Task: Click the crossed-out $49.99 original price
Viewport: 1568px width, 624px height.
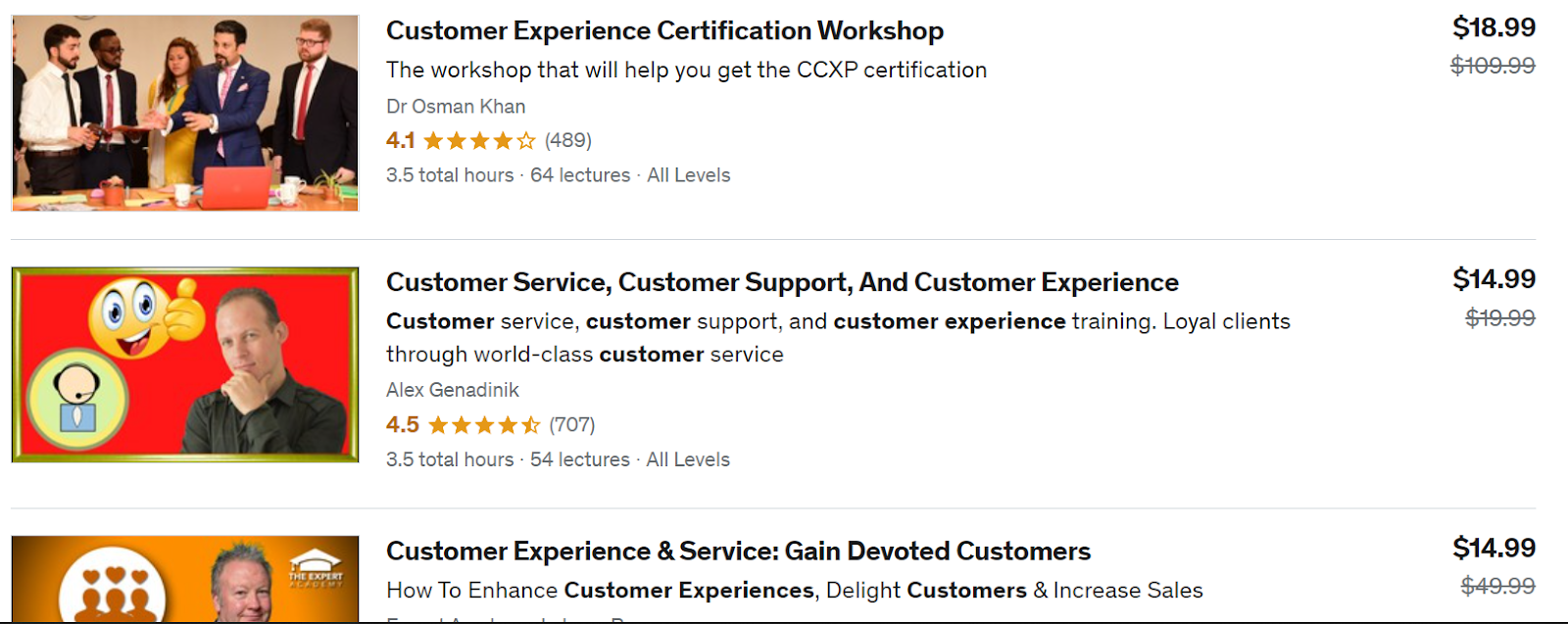Action: [x=1497, y=586]
